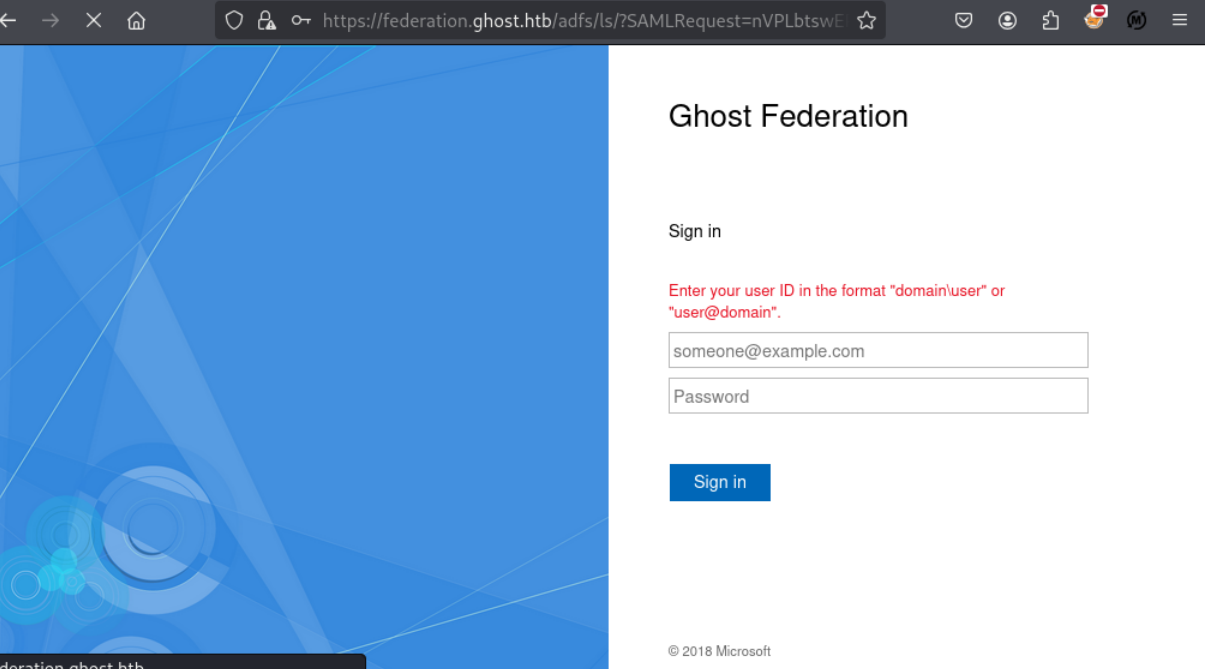Image resolution: width=1205 pixels, height=669 pixels.
Task: Open the extensions puzzle icon
Action: tap(1050, 20)
